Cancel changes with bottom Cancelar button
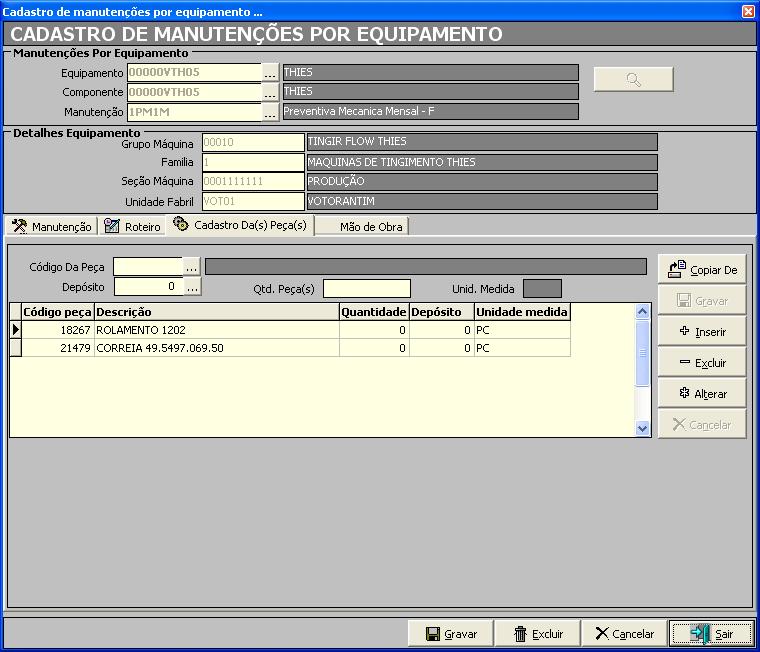Image resolution: width=760 pixels, height=652 pixels. 624,634
